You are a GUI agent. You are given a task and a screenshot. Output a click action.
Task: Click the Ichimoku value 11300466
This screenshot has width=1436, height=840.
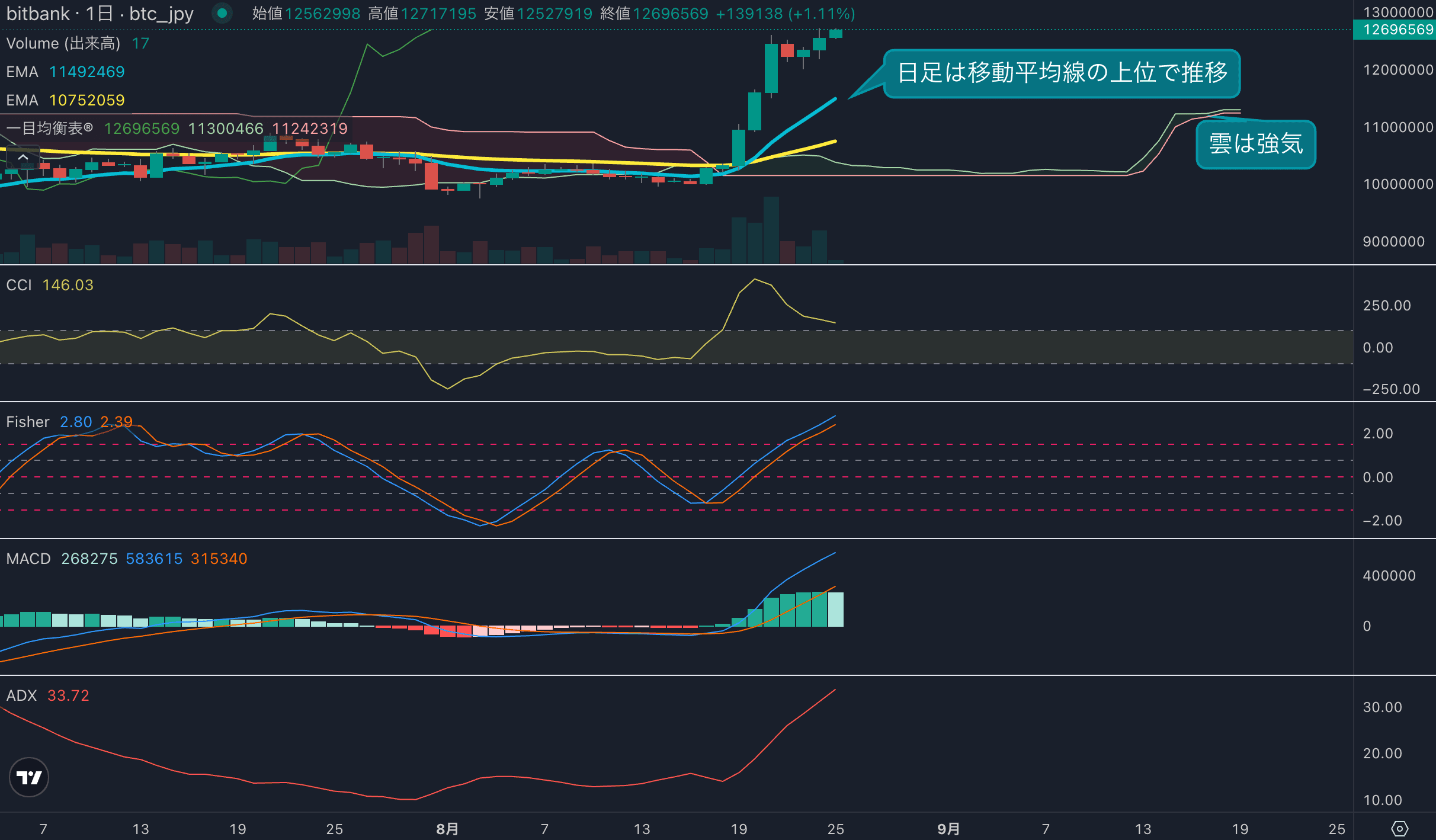226,129
